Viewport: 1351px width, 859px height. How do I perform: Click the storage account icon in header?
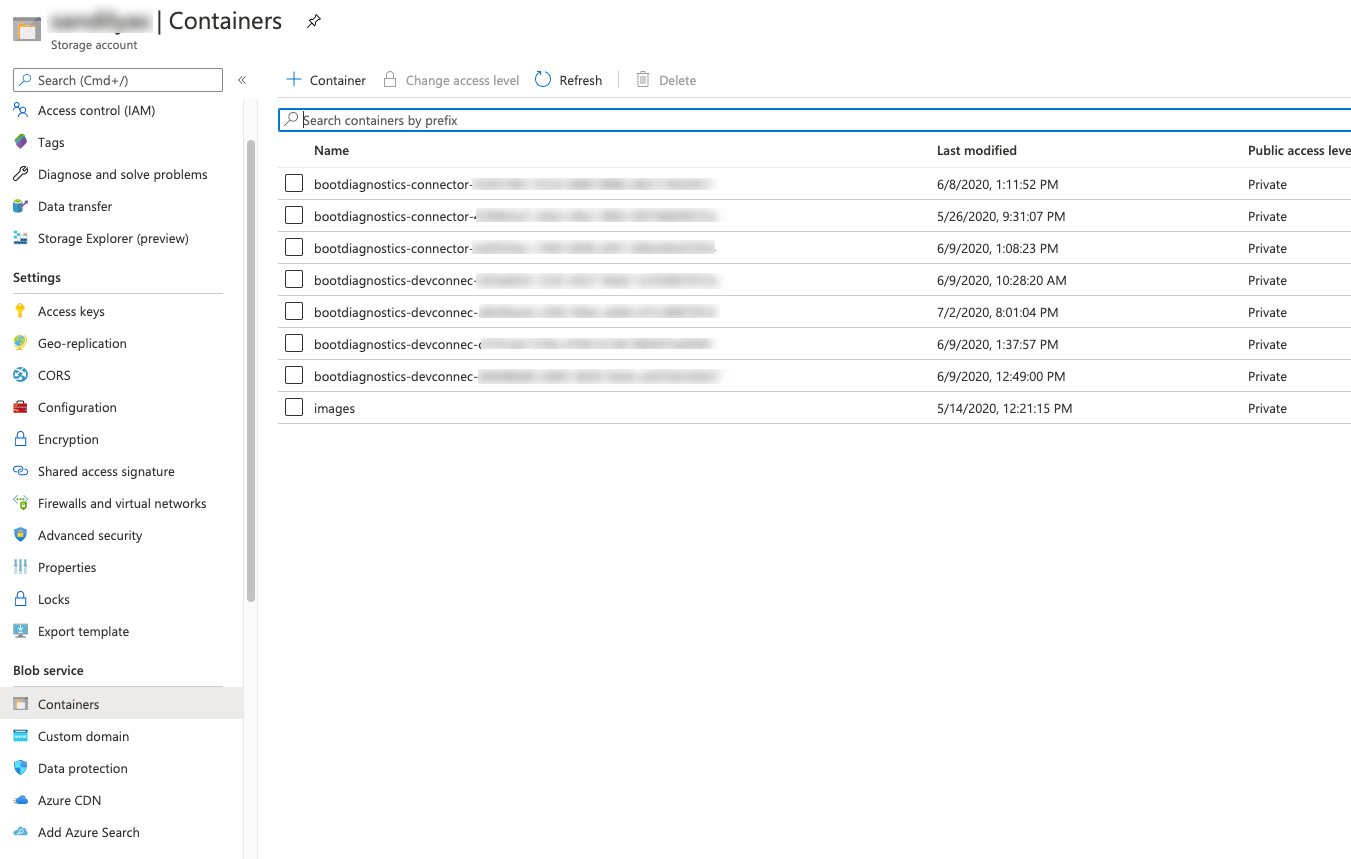26,28
